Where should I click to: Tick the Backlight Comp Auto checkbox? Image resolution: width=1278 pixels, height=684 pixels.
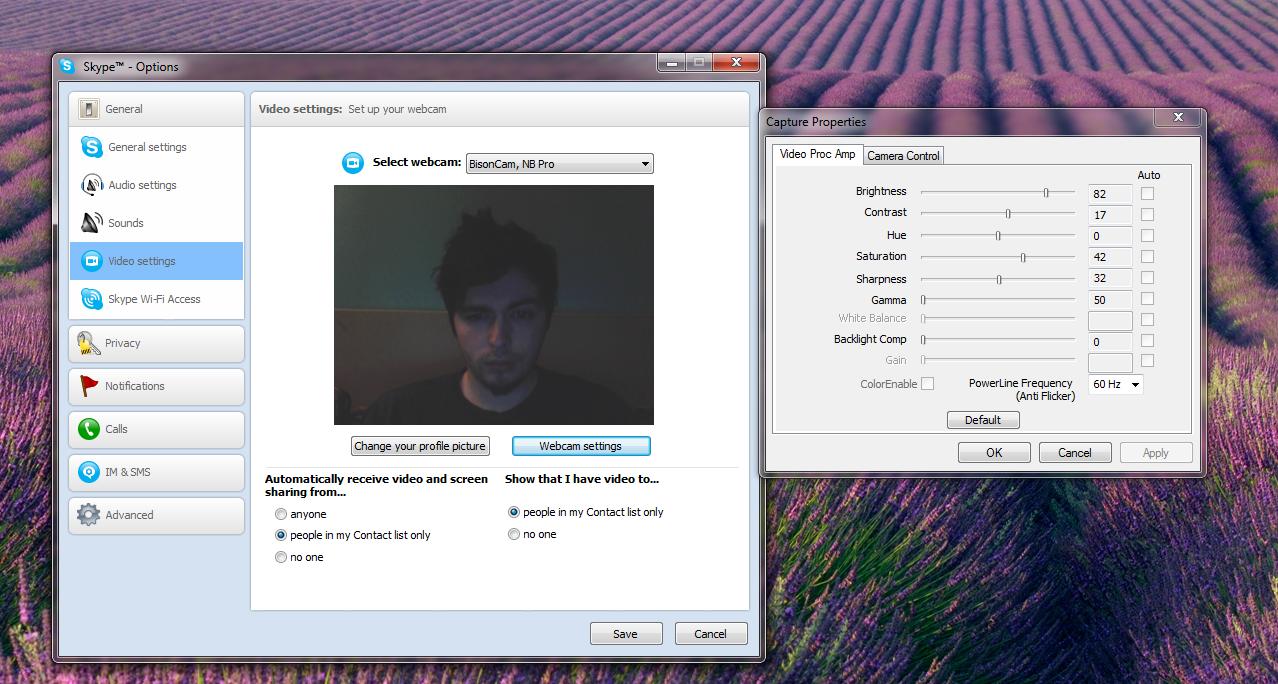point(1147,341)
